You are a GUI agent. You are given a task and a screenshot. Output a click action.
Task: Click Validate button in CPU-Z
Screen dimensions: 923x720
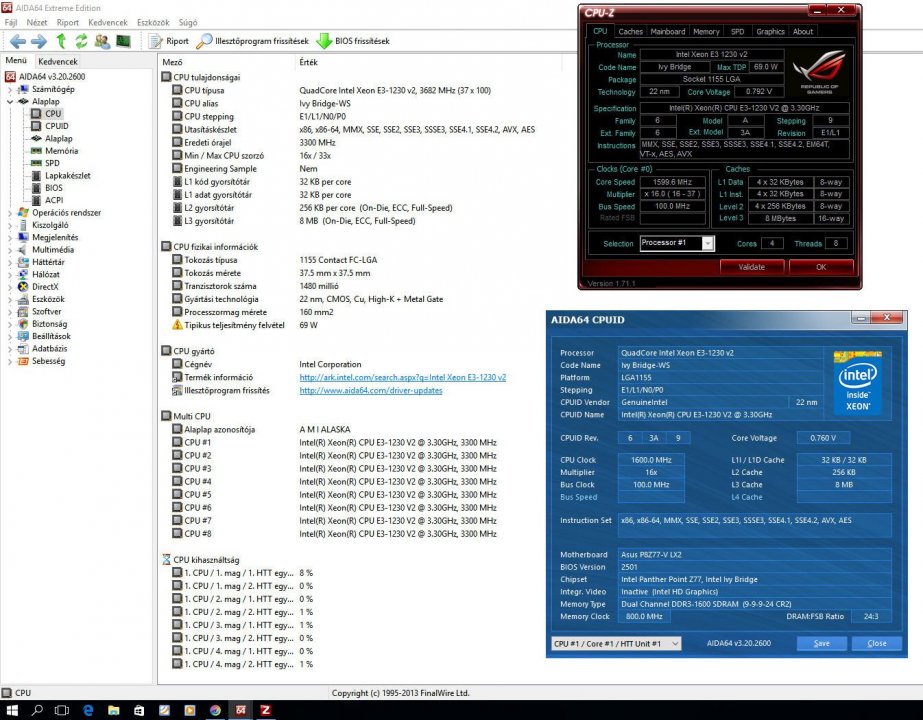(752, 267)
